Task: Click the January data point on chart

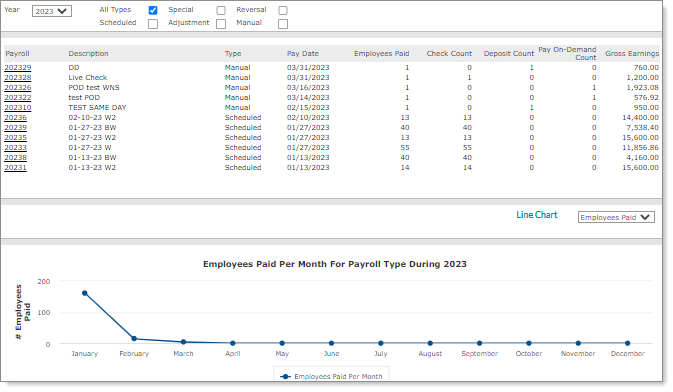Action: coord(85,293)
